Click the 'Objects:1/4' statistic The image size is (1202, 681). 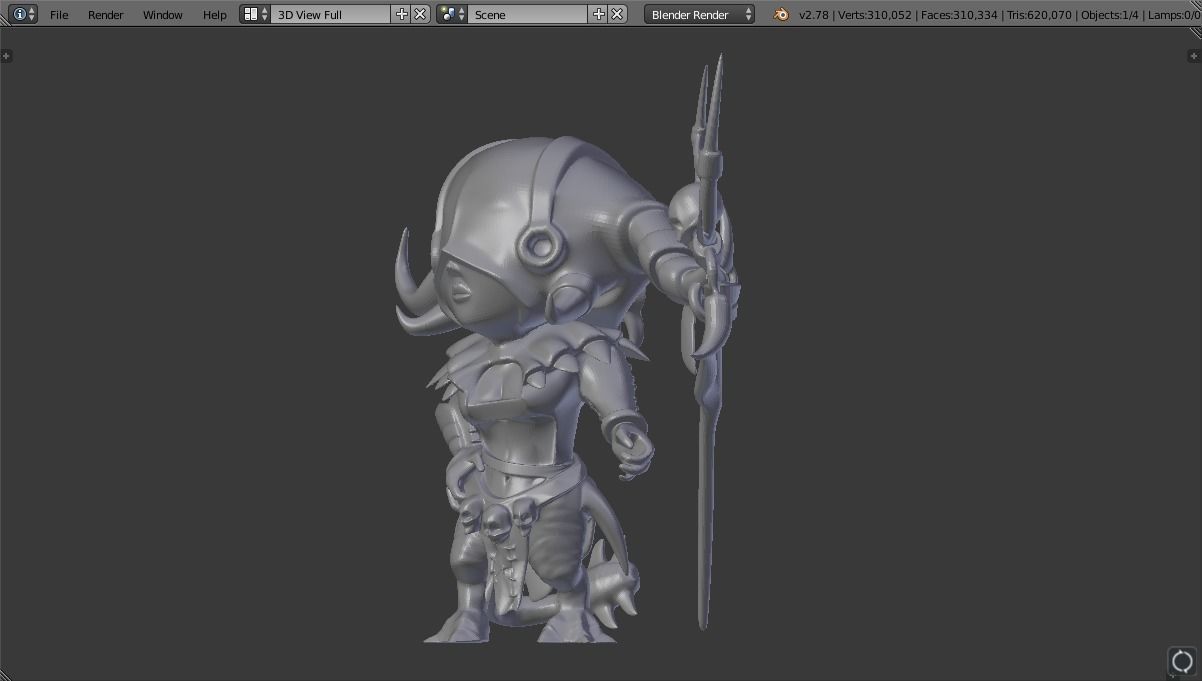(1109, 15)
